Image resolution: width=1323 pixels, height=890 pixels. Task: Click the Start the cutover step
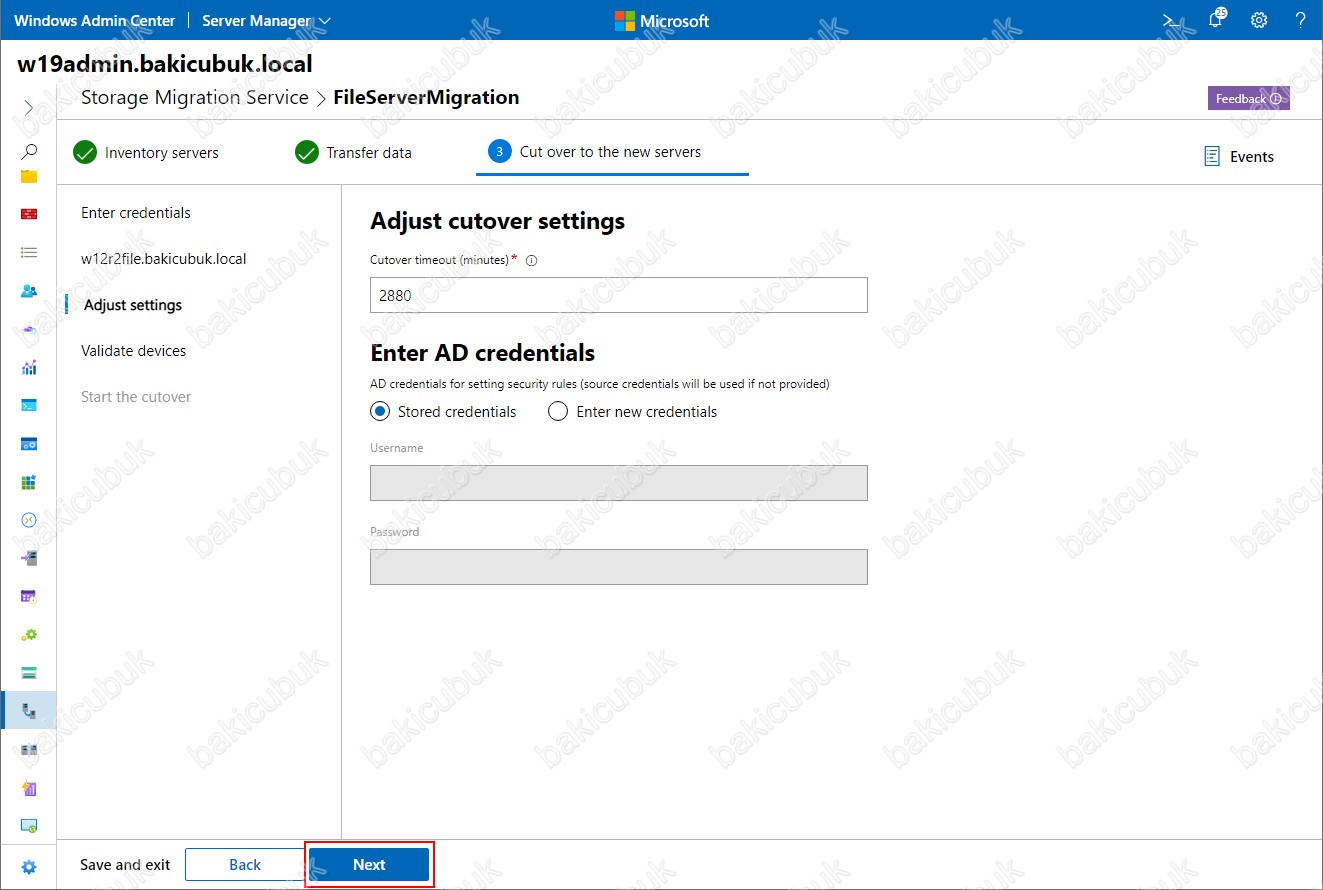click(x=136, y=397)
